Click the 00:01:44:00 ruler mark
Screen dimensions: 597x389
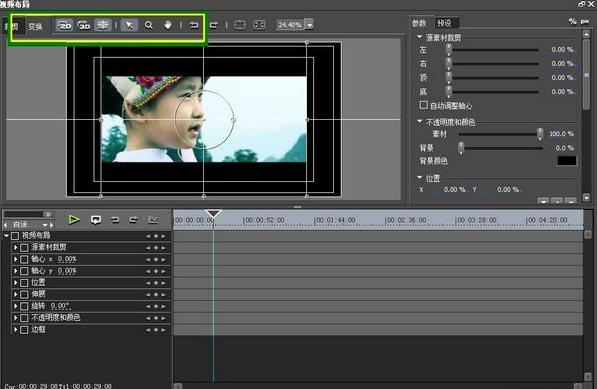pyautogui.click(x=336, y=220)
